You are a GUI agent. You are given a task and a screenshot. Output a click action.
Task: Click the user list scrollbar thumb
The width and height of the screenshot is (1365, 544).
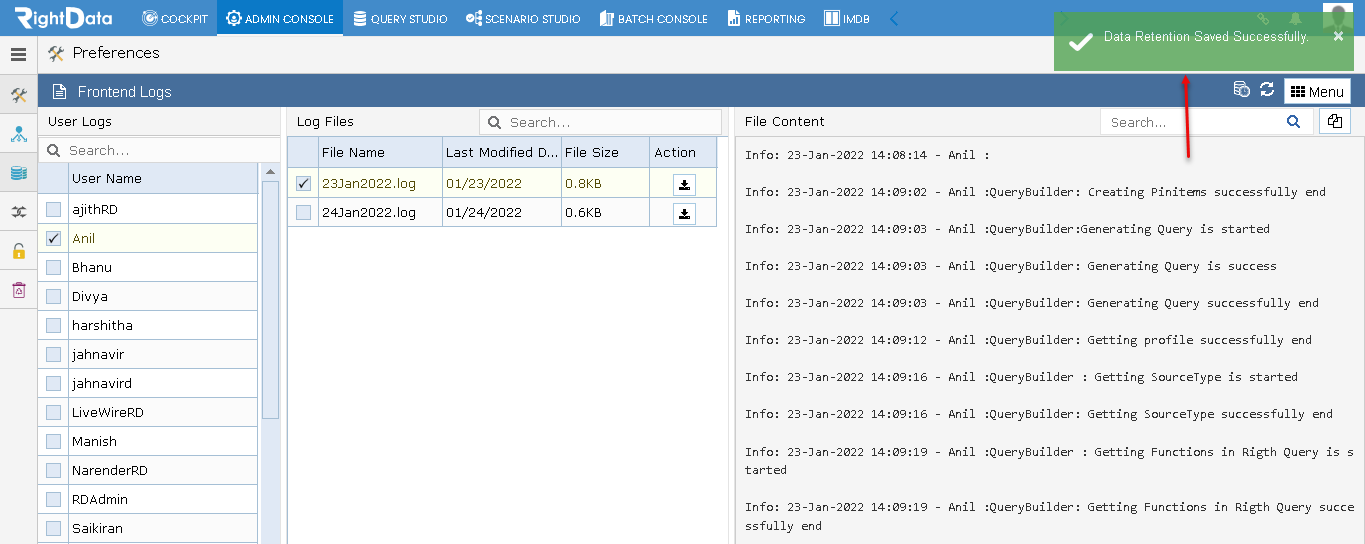(270, 300)
